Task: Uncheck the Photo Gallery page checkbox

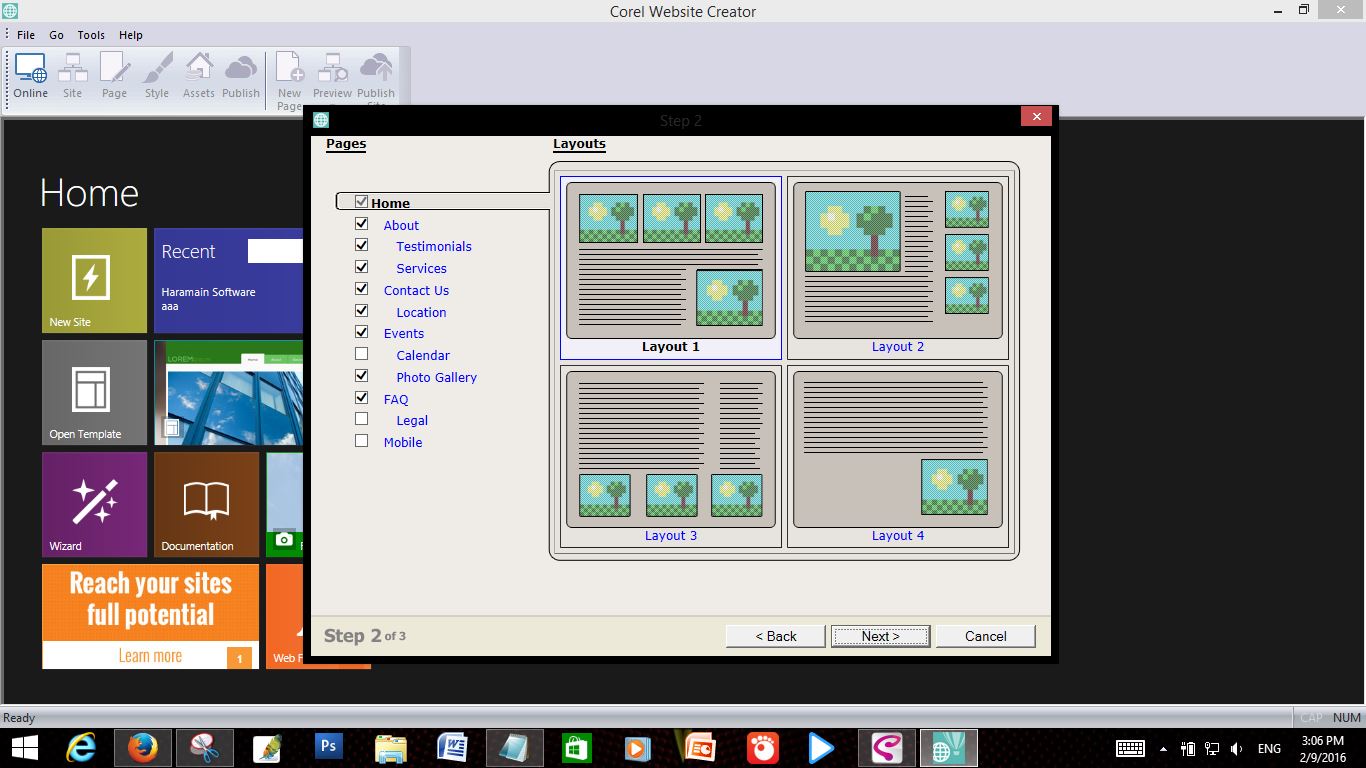Action: click(362, 376)
